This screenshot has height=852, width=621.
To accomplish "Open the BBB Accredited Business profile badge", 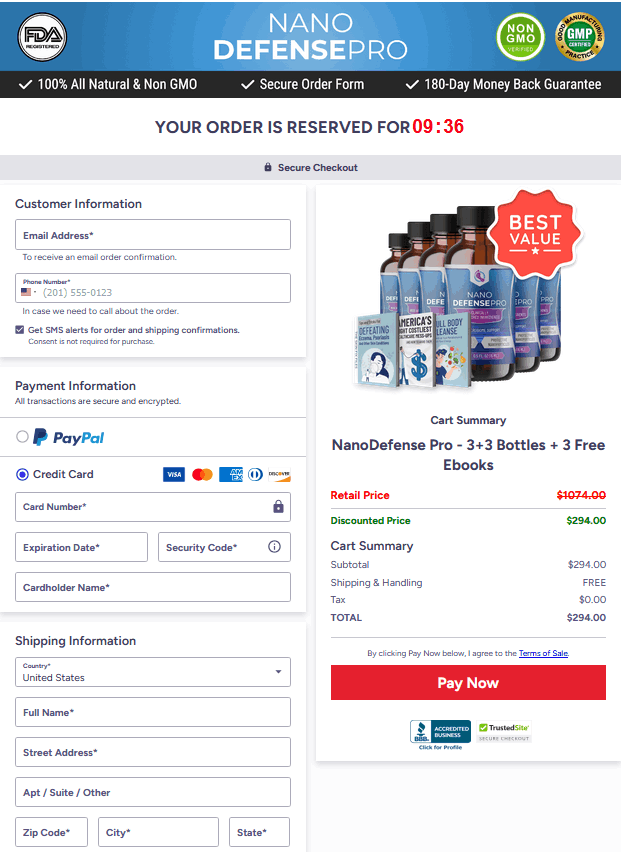I will [440, 735].
